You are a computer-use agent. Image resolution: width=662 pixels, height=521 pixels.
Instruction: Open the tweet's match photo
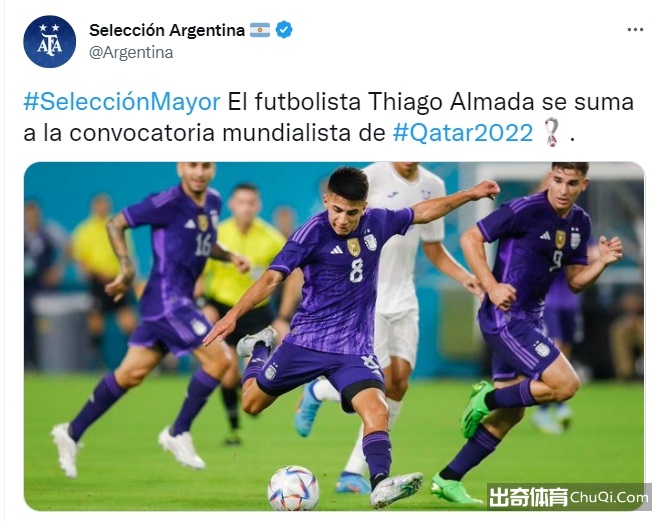click(x=334, y=336)
